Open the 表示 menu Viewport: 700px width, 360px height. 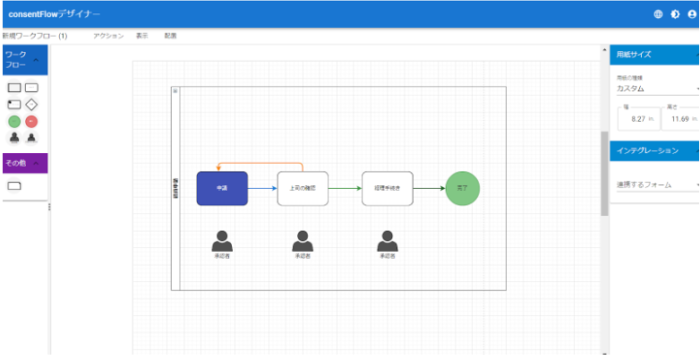142,36
